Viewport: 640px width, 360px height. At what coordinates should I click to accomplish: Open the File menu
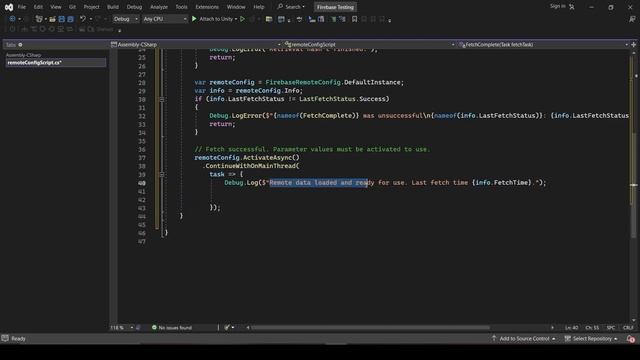pyautogui.click(x=22, y=7)
